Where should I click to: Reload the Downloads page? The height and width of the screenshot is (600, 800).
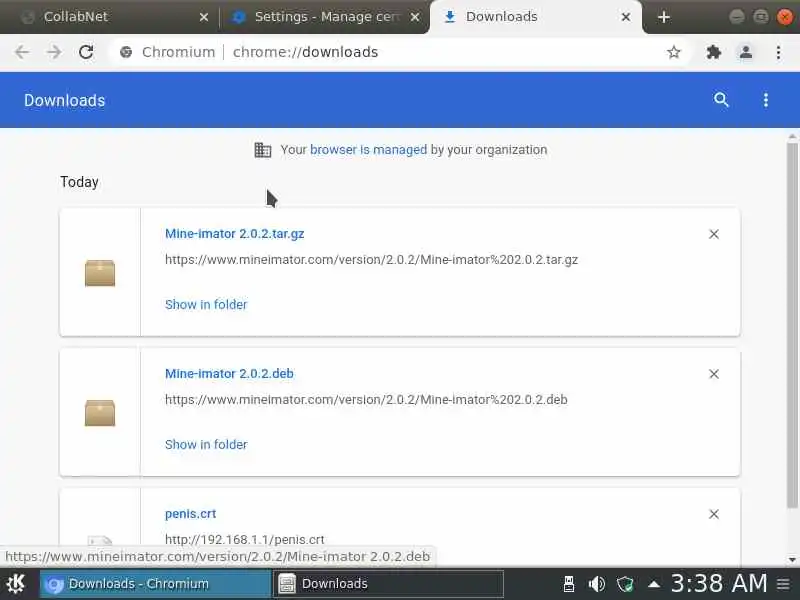[86, 52]
